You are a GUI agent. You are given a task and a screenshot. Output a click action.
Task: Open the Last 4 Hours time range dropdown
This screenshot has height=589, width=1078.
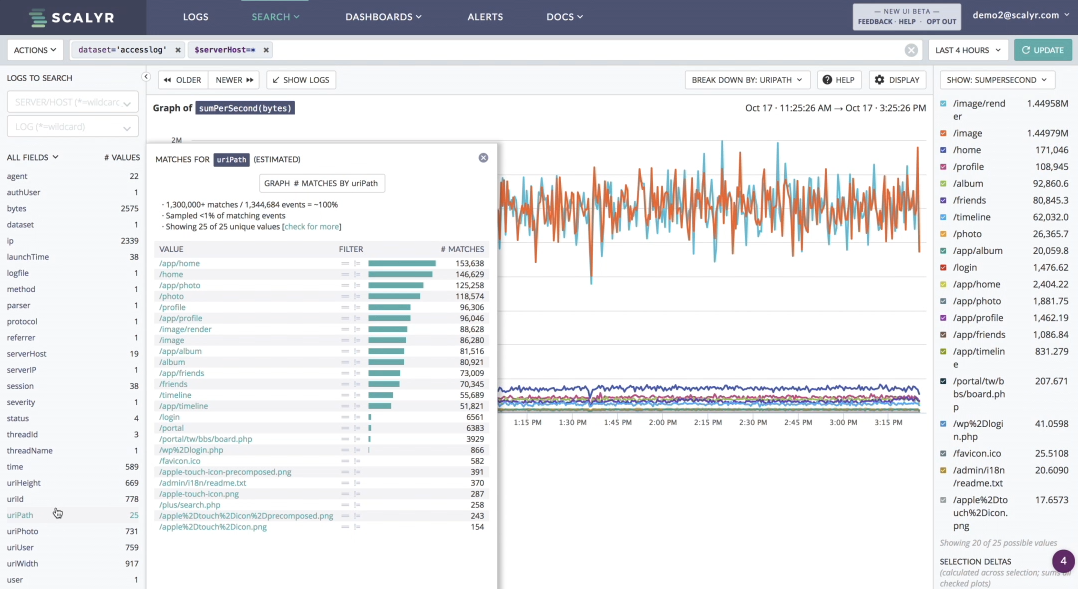pos(966,50)
